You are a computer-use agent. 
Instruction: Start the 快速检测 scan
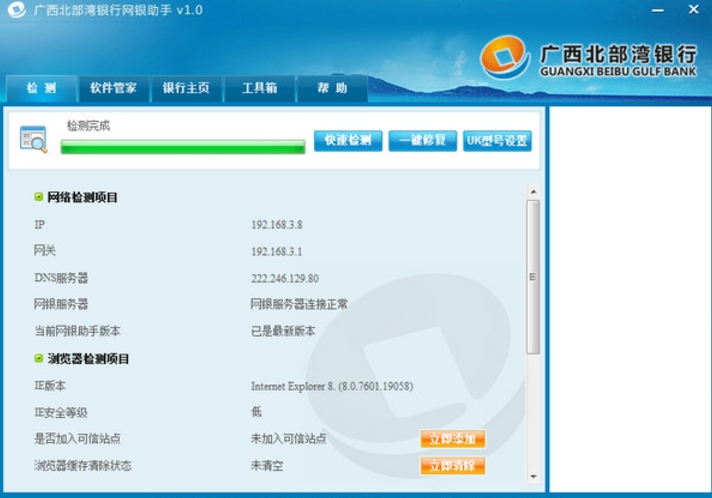tap(348, 141)
